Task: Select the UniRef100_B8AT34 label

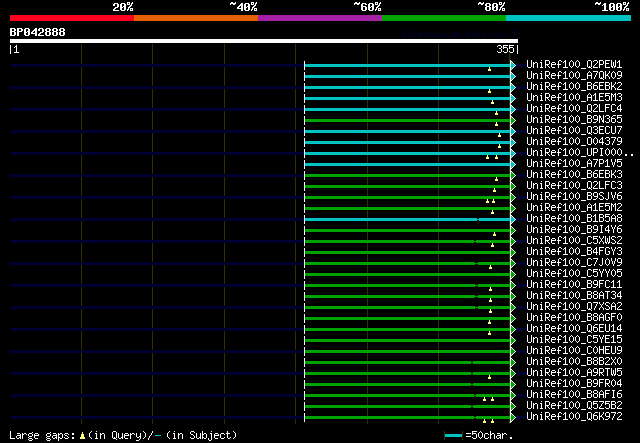Action: click(x=574, y=296)
